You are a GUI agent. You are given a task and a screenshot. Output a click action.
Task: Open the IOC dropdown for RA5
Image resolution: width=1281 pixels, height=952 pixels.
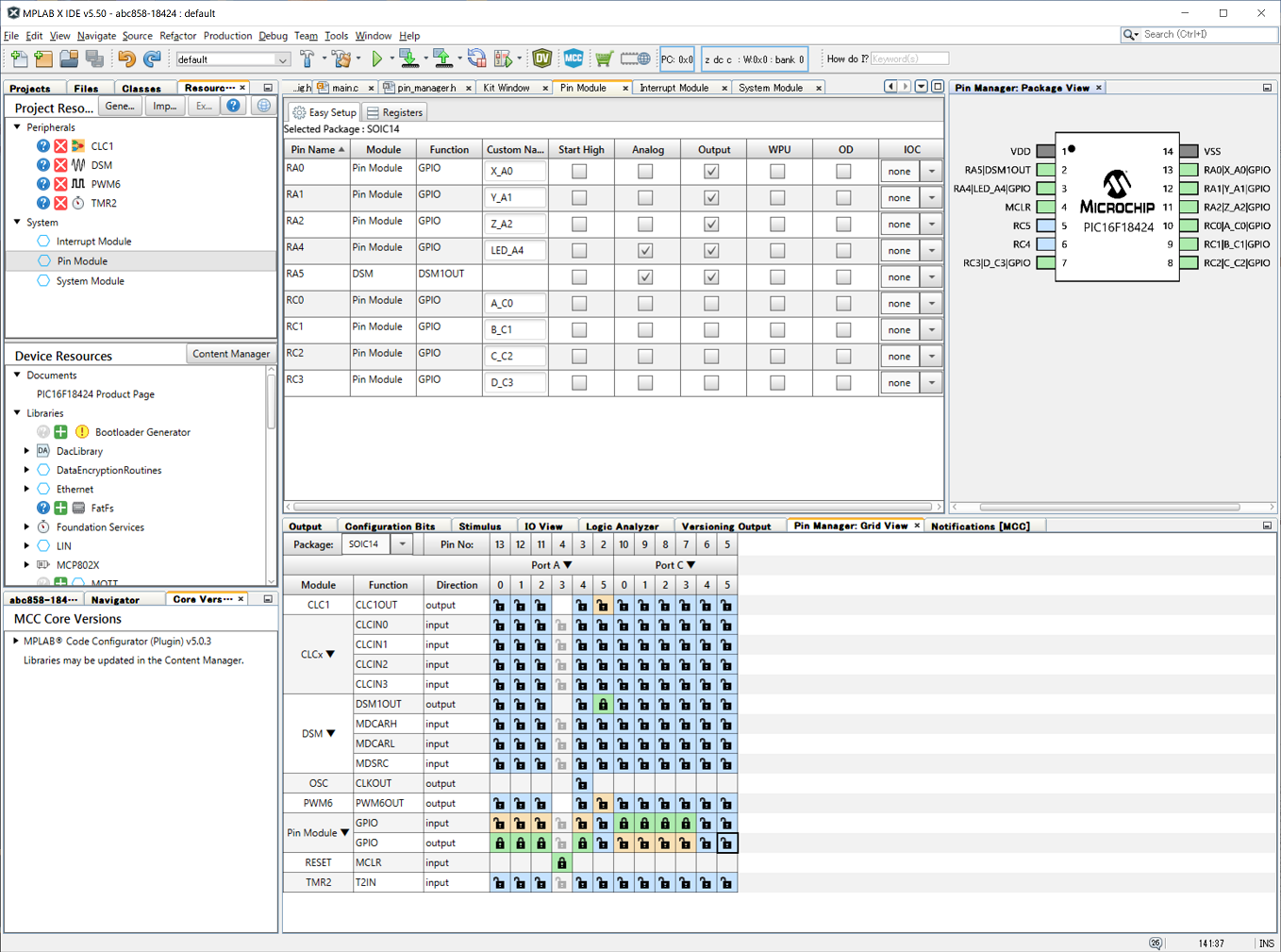[x=931, y=277]
